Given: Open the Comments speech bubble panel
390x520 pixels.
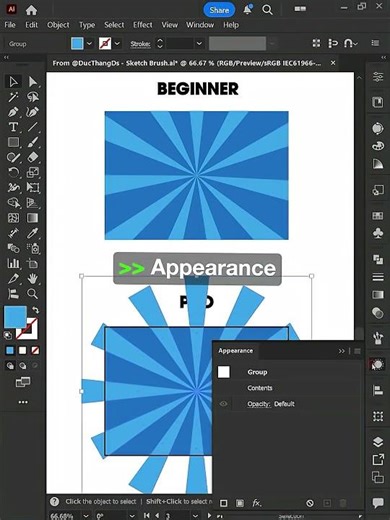Looking at the screenshot, I should 378,503.
